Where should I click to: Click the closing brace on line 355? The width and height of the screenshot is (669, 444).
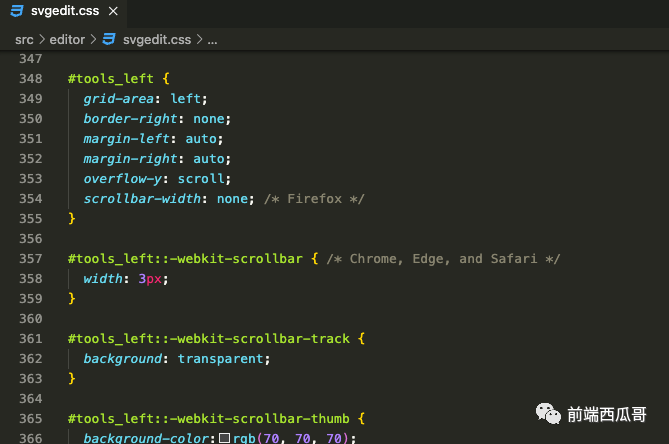point(72,219)
